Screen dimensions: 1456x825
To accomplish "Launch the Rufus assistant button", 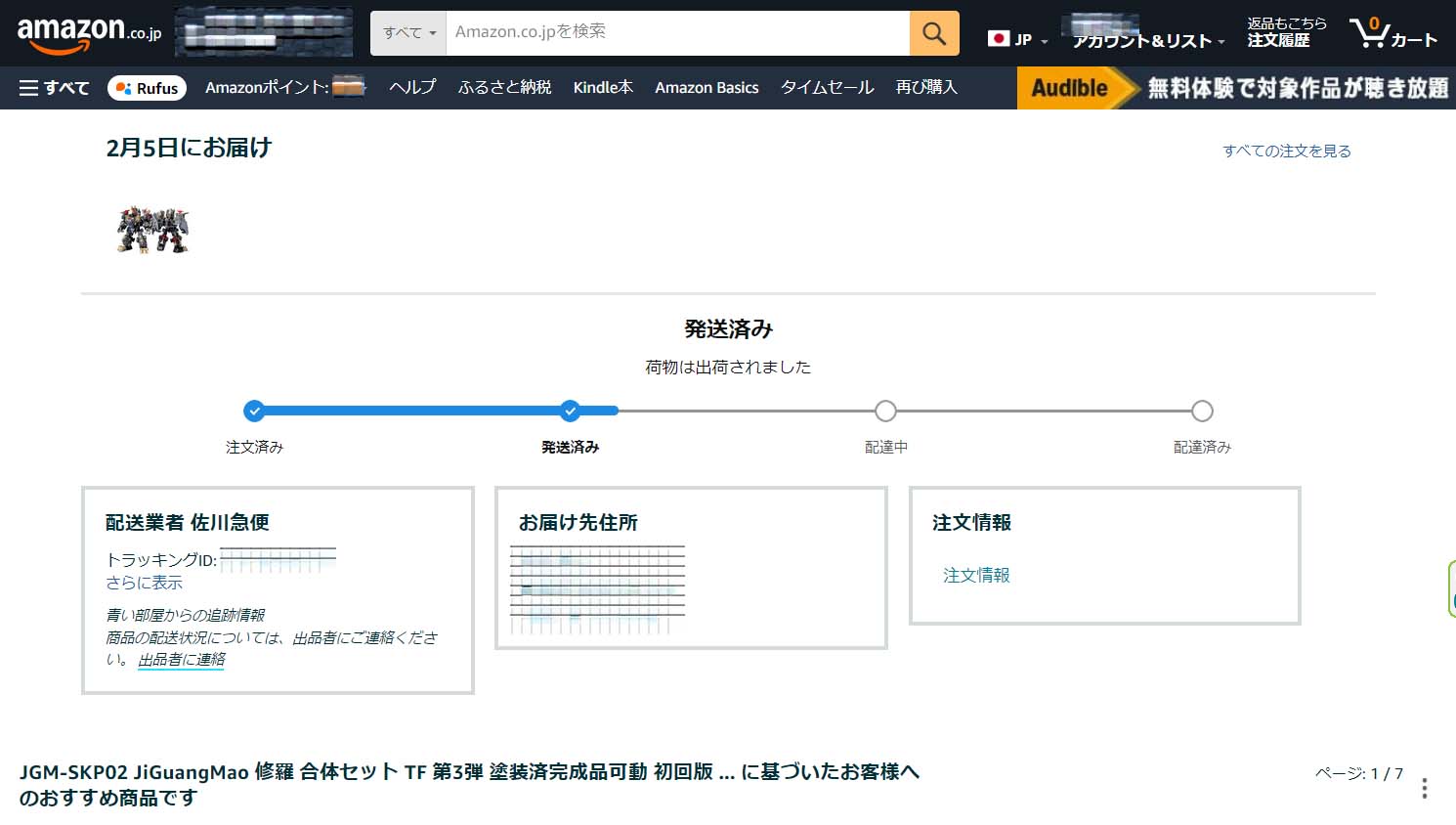I will click(147, 88).
